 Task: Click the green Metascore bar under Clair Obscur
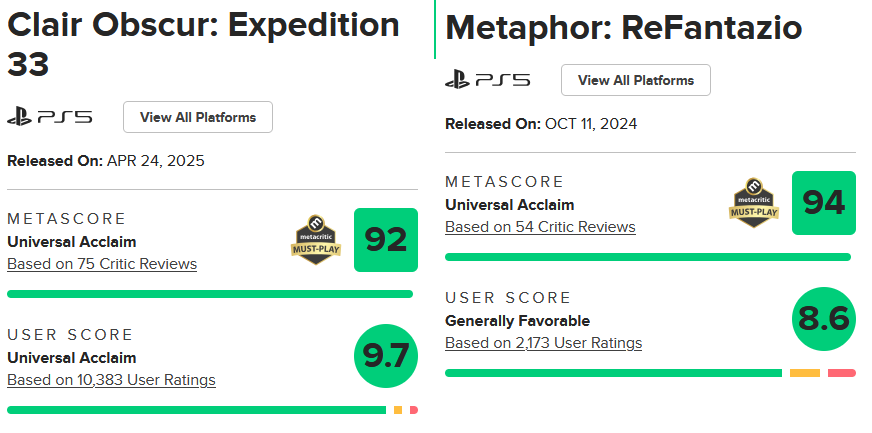(x=210, y=294)
